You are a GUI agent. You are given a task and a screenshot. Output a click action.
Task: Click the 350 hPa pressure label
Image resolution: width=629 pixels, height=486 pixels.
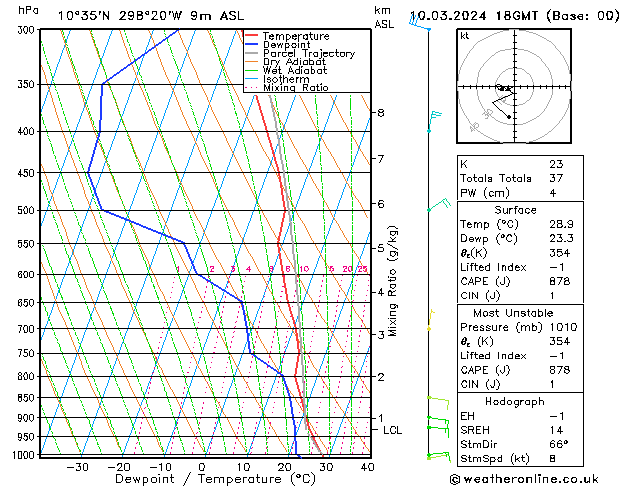[28, 85]
